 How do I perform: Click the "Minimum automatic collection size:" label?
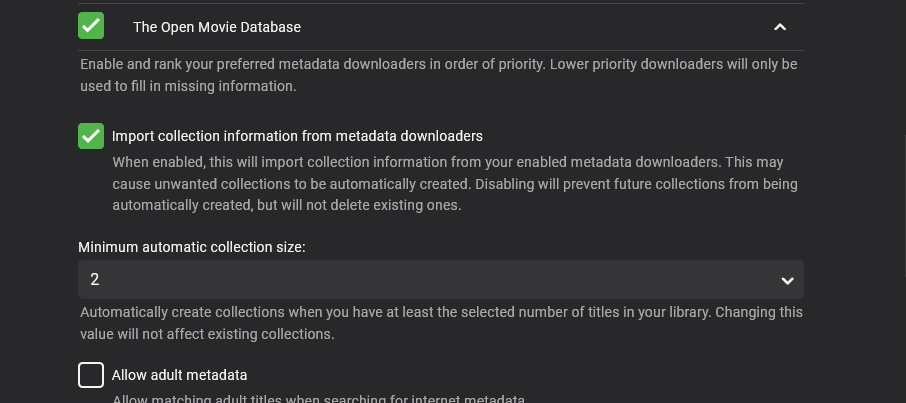pos(192,247)
